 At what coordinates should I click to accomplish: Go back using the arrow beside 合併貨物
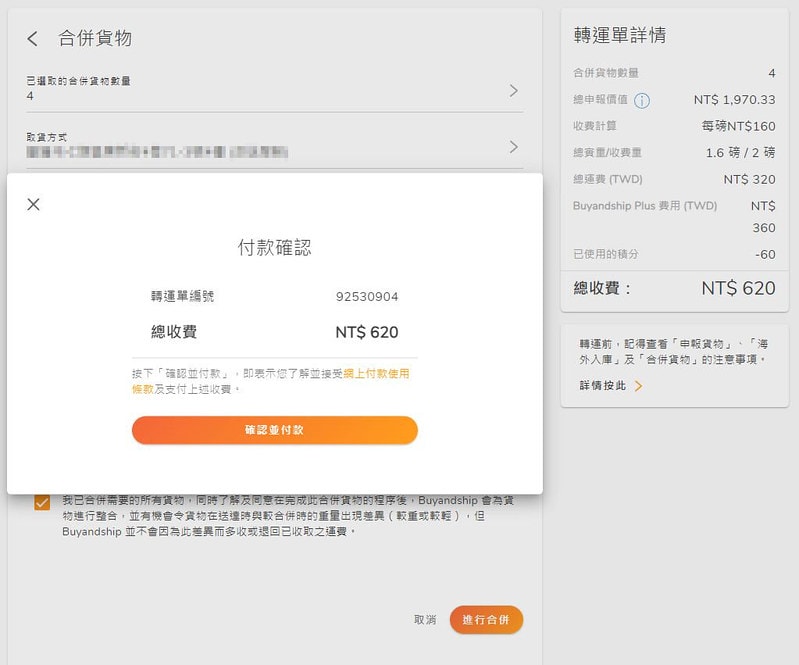point(33,39)
